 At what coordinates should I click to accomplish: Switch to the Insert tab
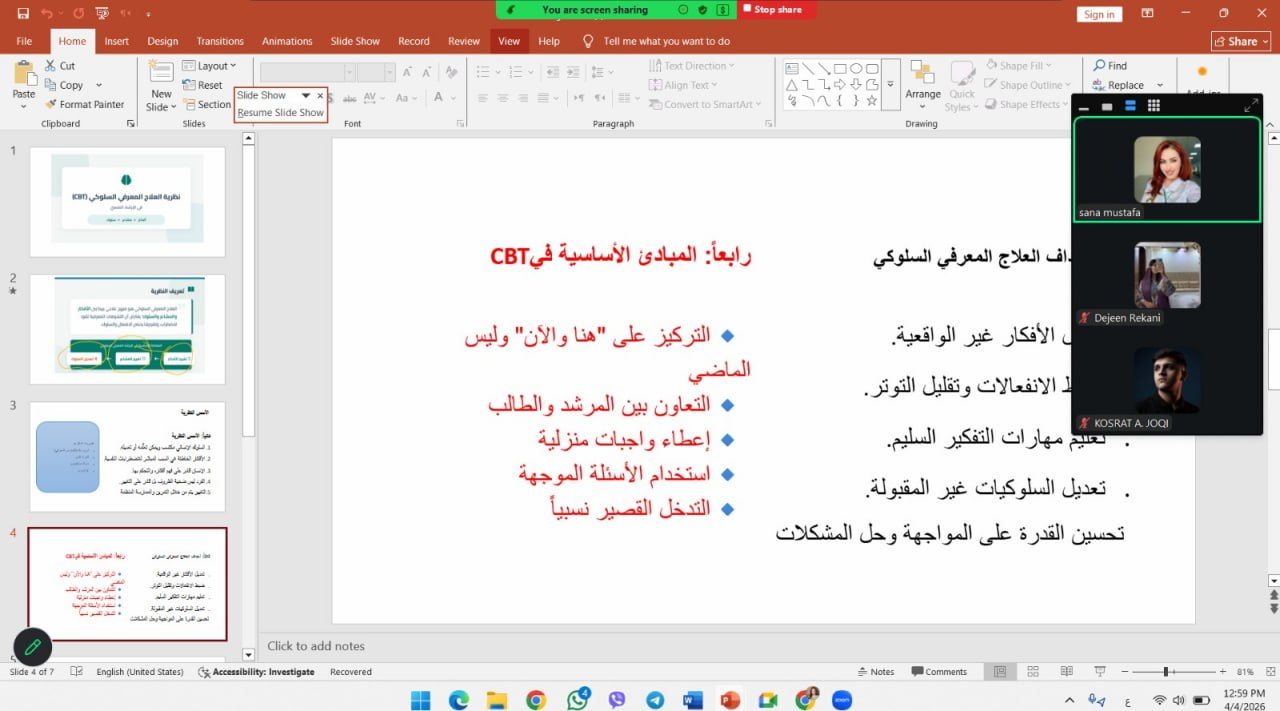pyautogui.click(x=117, y=41)
